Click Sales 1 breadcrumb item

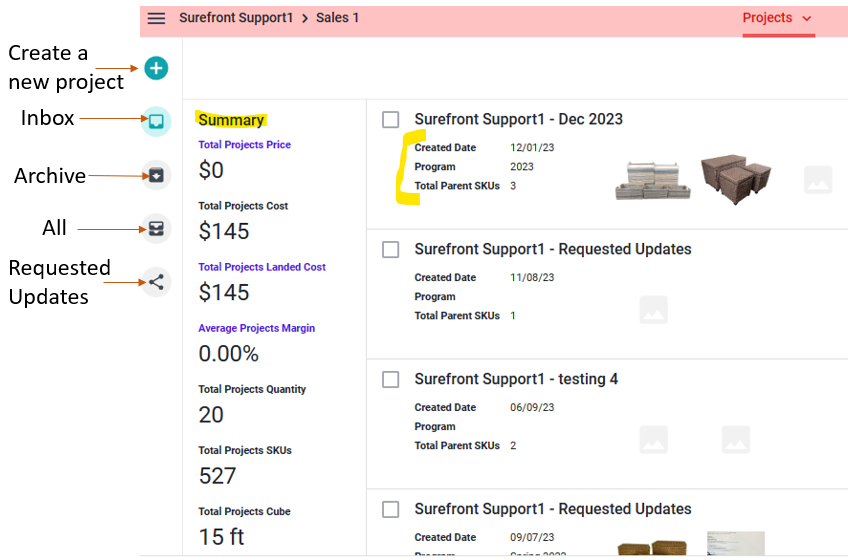(337, 18)
